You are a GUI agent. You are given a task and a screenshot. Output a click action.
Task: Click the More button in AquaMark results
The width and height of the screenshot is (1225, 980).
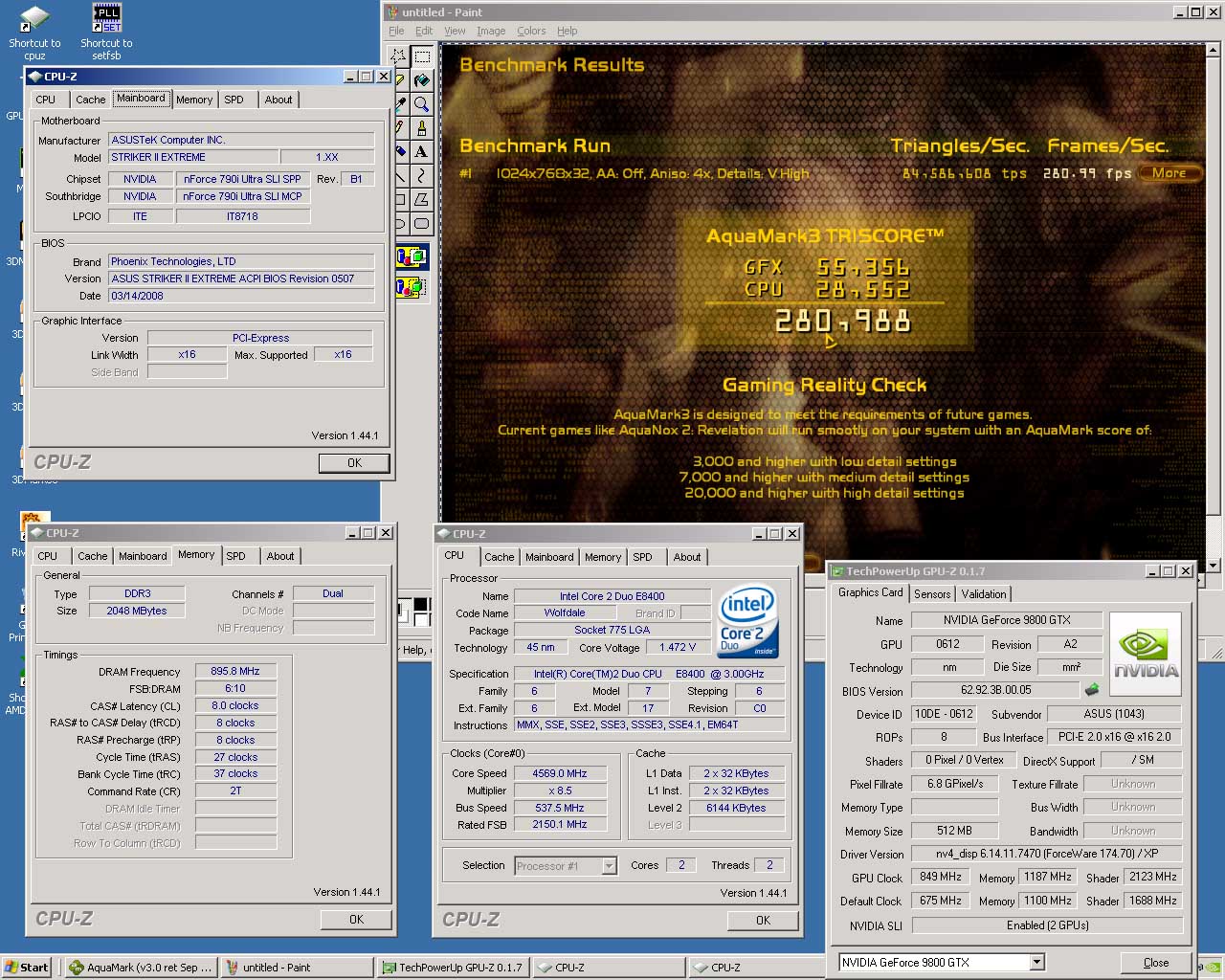[1169, 173]
